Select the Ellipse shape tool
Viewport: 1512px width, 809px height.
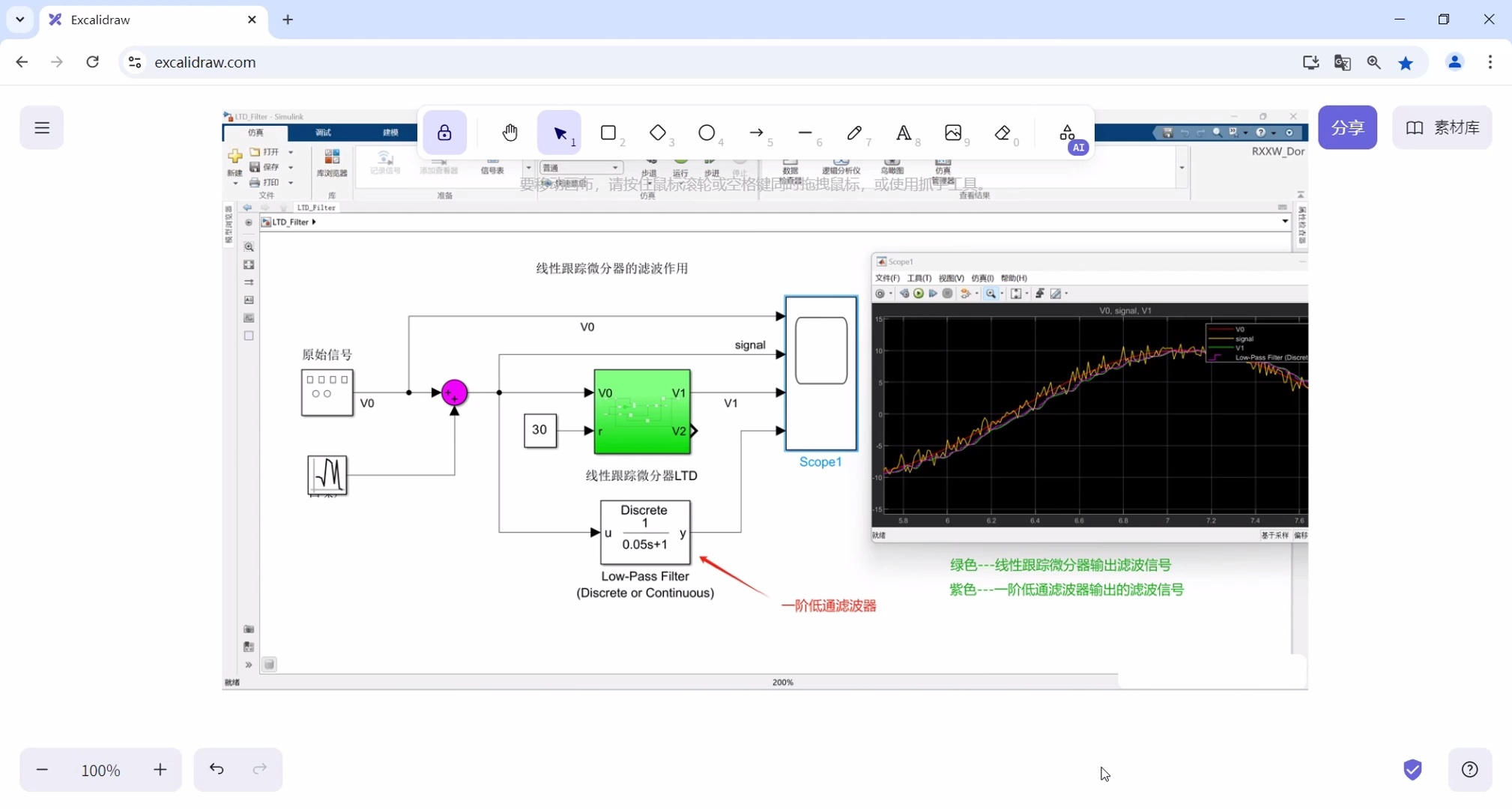point(707,133)
